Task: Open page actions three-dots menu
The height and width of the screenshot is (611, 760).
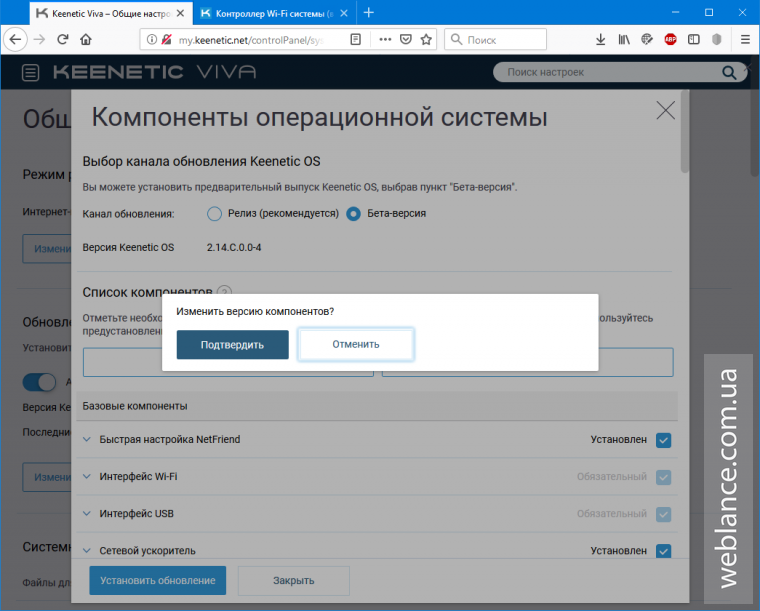Action: click(x=385, y=39)
